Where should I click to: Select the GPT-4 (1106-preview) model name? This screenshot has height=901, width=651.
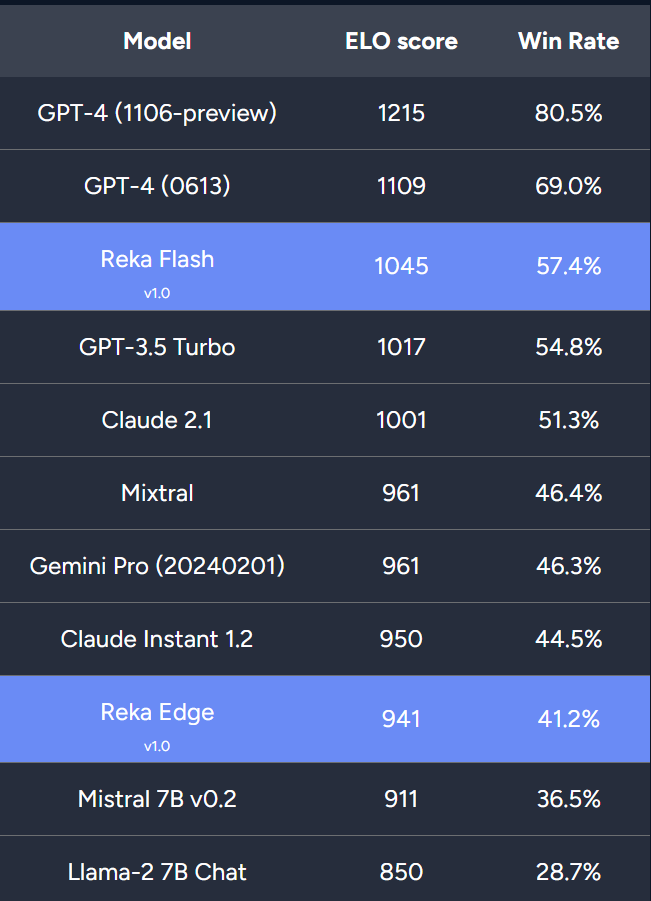pyautogui.click(x=157, y=113)
